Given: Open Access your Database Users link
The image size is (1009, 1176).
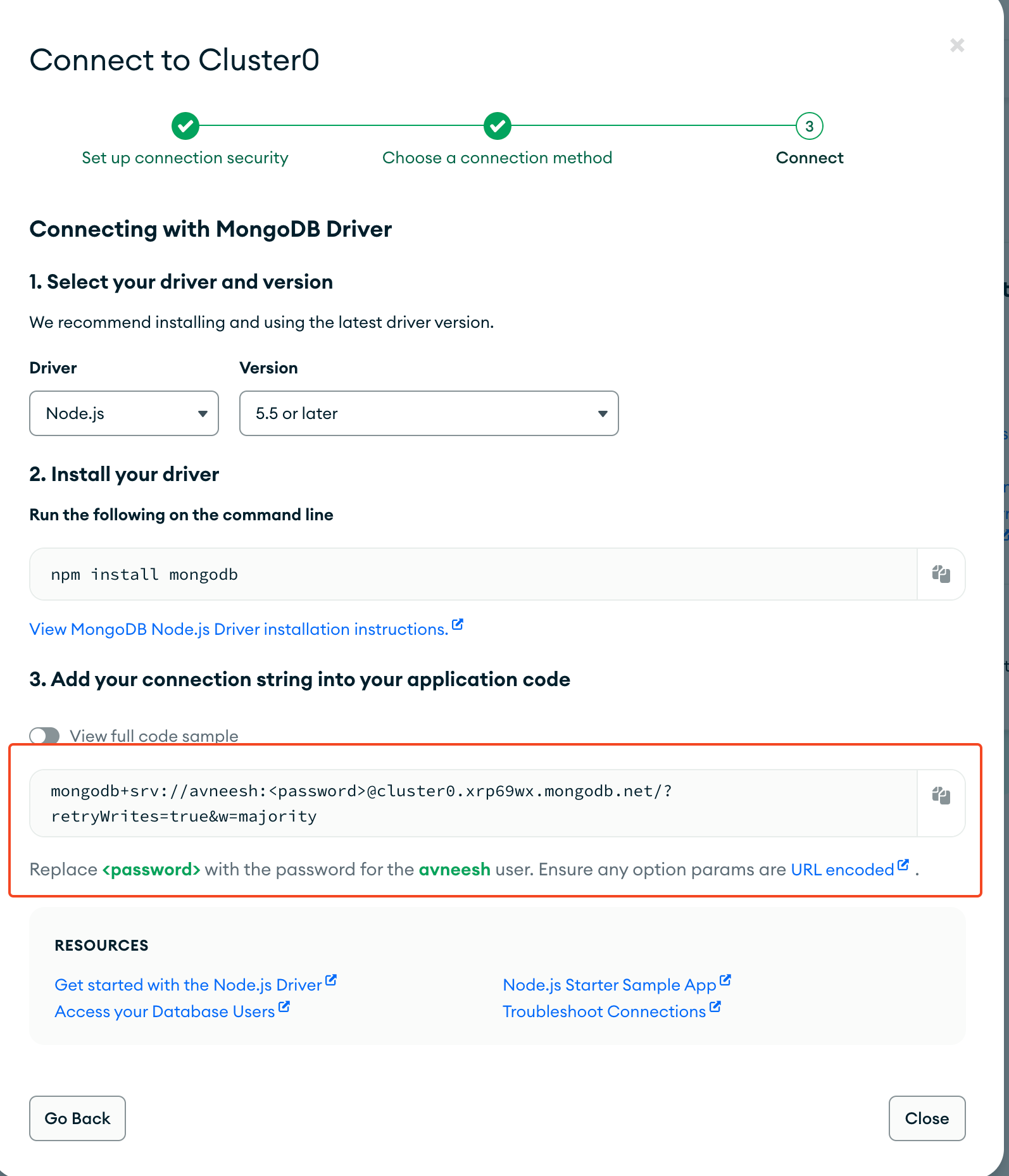Looking at the screenshot, I should (166, 1011).
